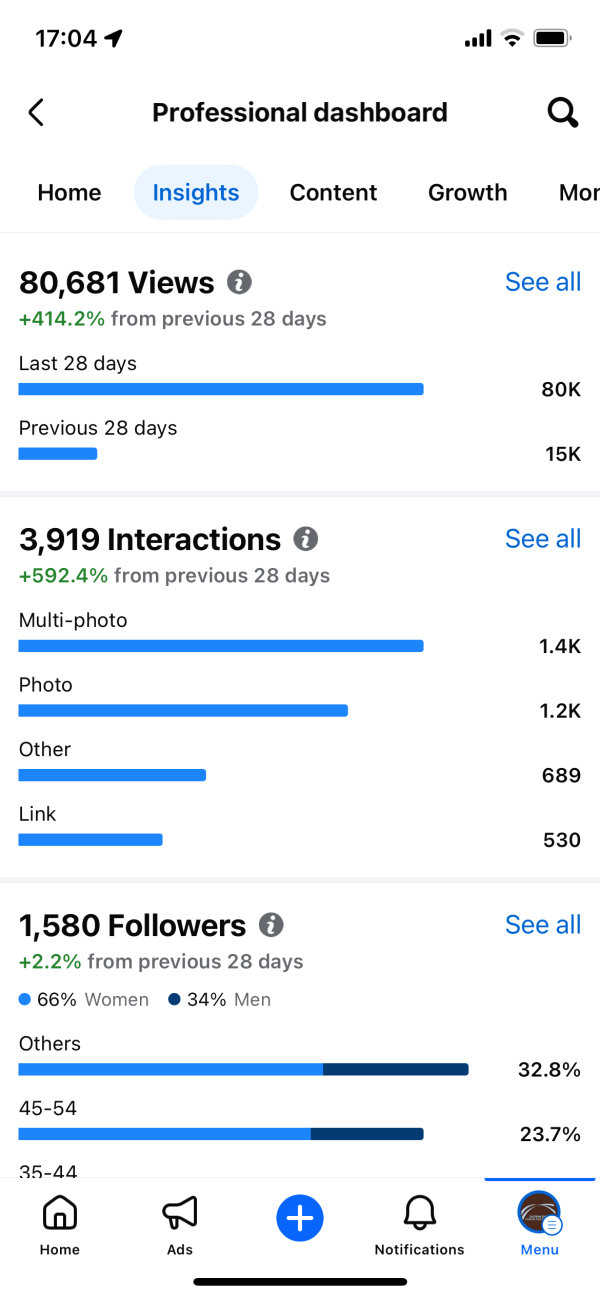See all Views details
Screen dimensions: 600x1298
pos(543,282)
